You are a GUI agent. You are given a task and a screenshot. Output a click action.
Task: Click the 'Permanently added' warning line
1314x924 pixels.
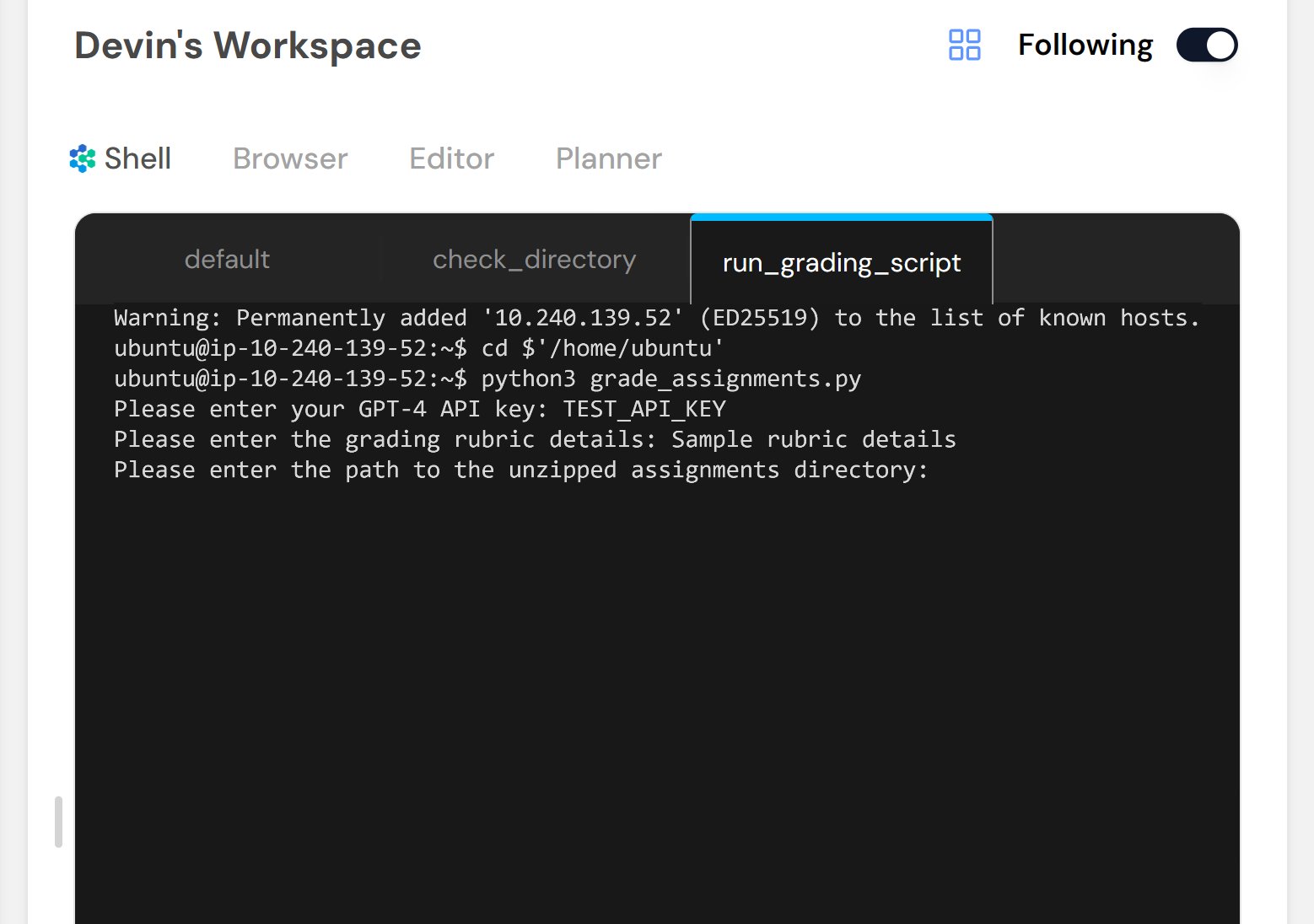[x=657, y=318]
